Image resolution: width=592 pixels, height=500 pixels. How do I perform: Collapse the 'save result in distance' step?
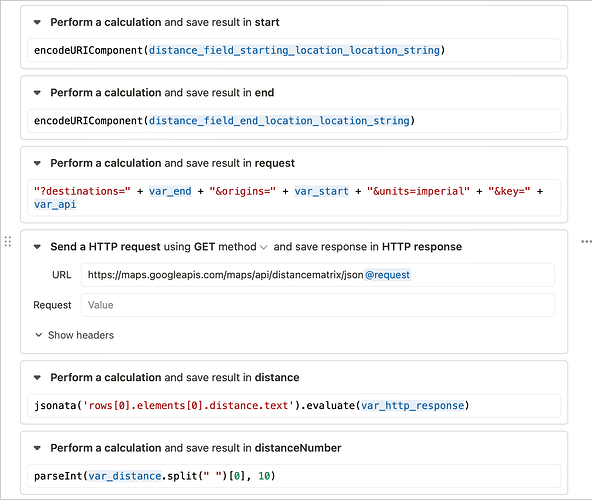pos(37,377)
